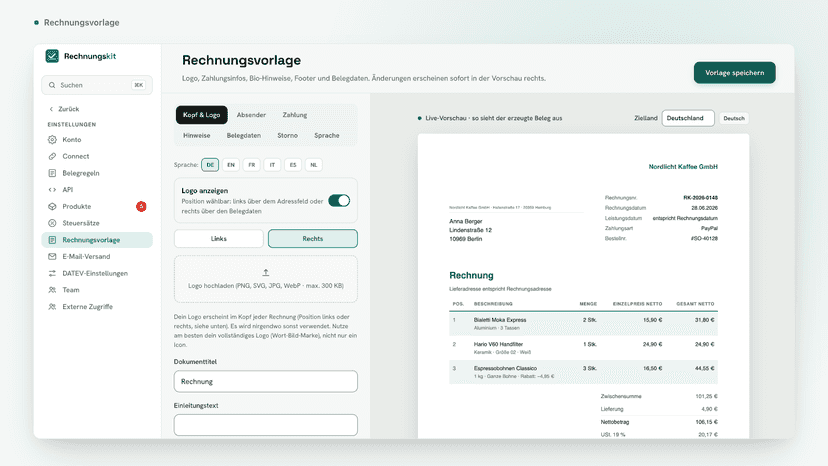Open Belegregeln settings page
This screenshot has width=828, height=466.
[x=97, y=173]
